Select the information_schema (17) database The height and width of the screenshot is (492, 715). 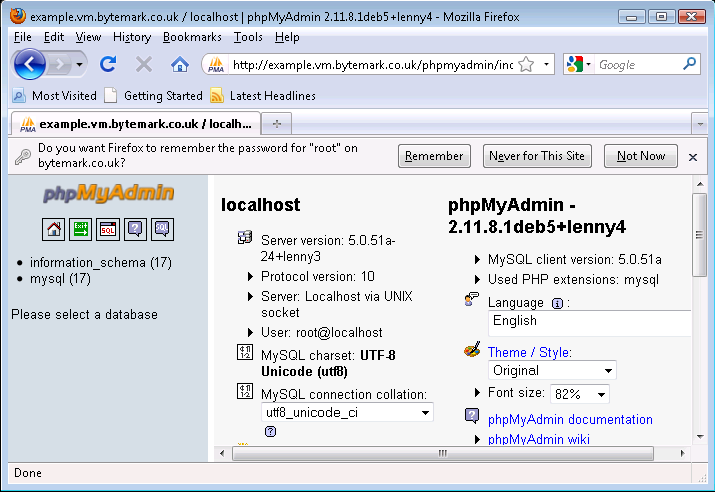point(101,263)
